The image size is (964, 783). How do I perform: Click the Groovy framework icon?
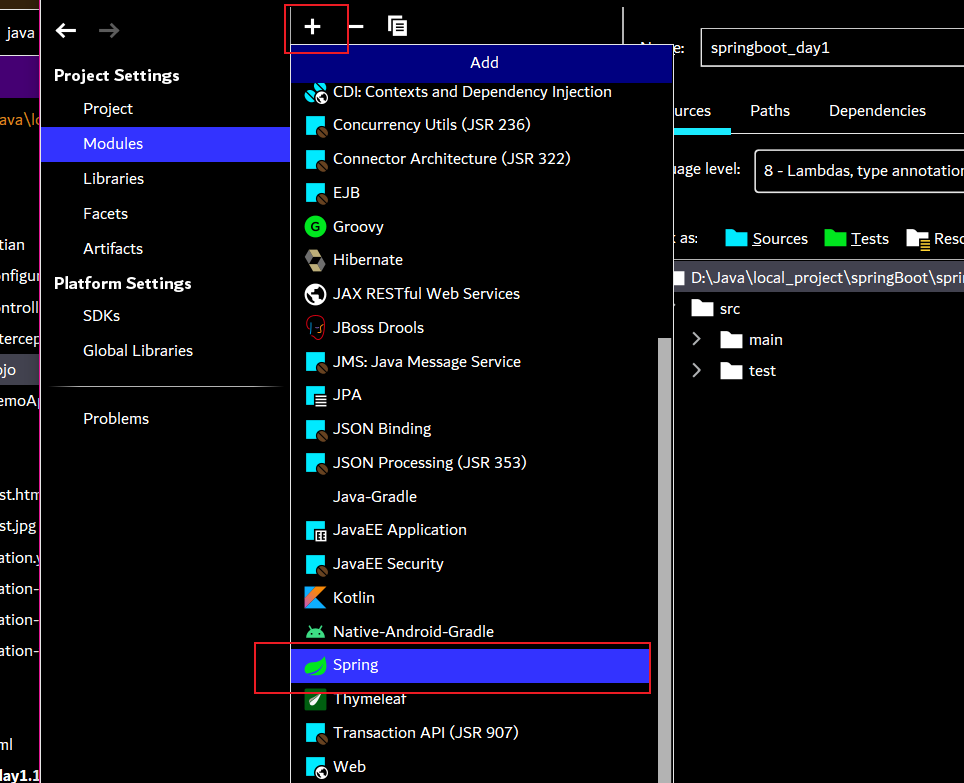(x=315, y=227)
